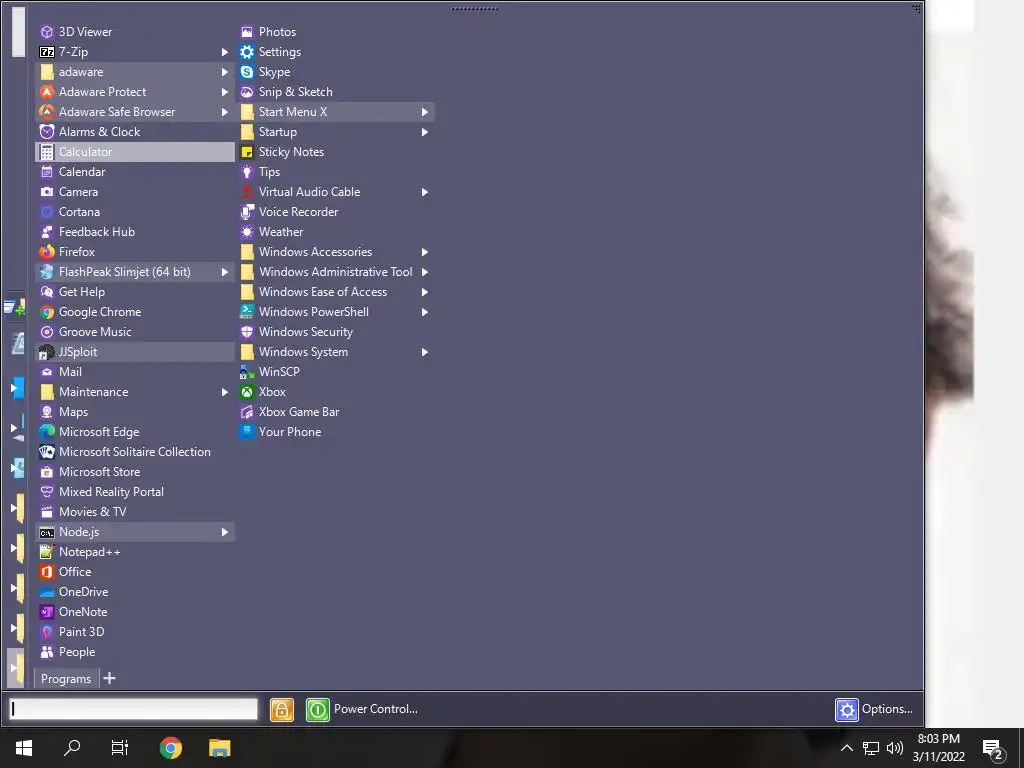Launch Firefox from its icon
The width and height of the screenshot is (1024, 768).
(46, 252)
